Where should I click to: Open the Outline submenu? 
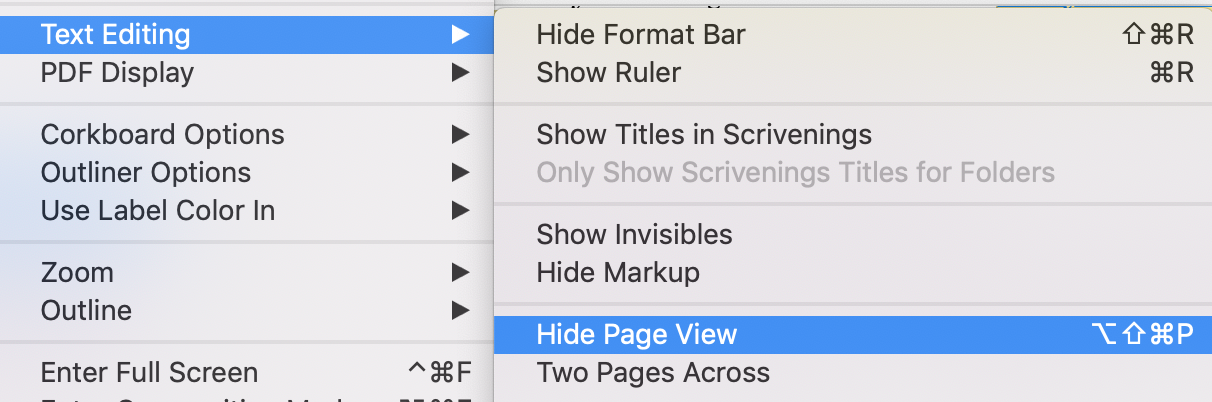point(247,311)
